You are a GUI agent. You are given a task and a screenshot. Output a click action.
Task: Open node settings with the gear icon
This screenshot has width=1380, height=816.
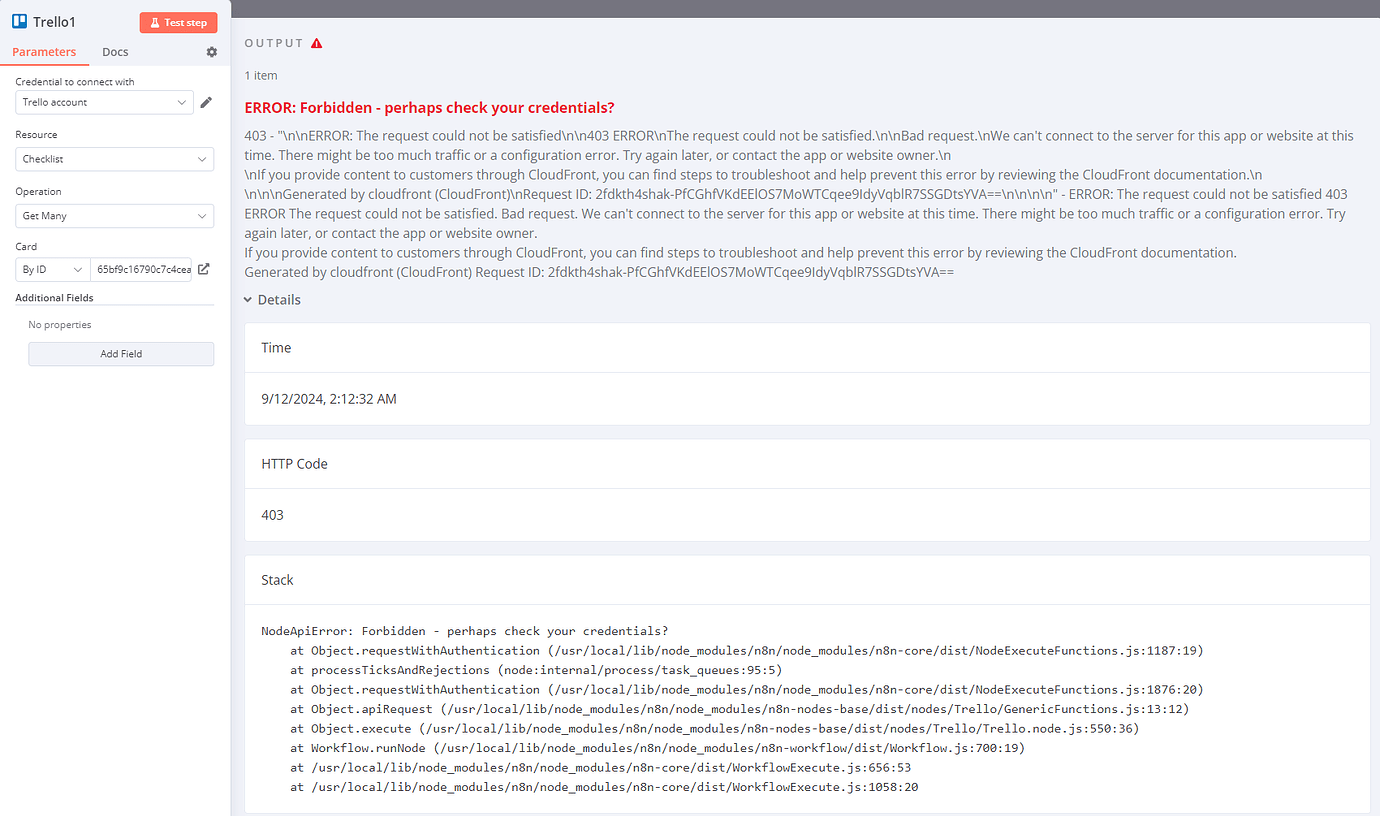pyautogui.click(x=211, y=51)
